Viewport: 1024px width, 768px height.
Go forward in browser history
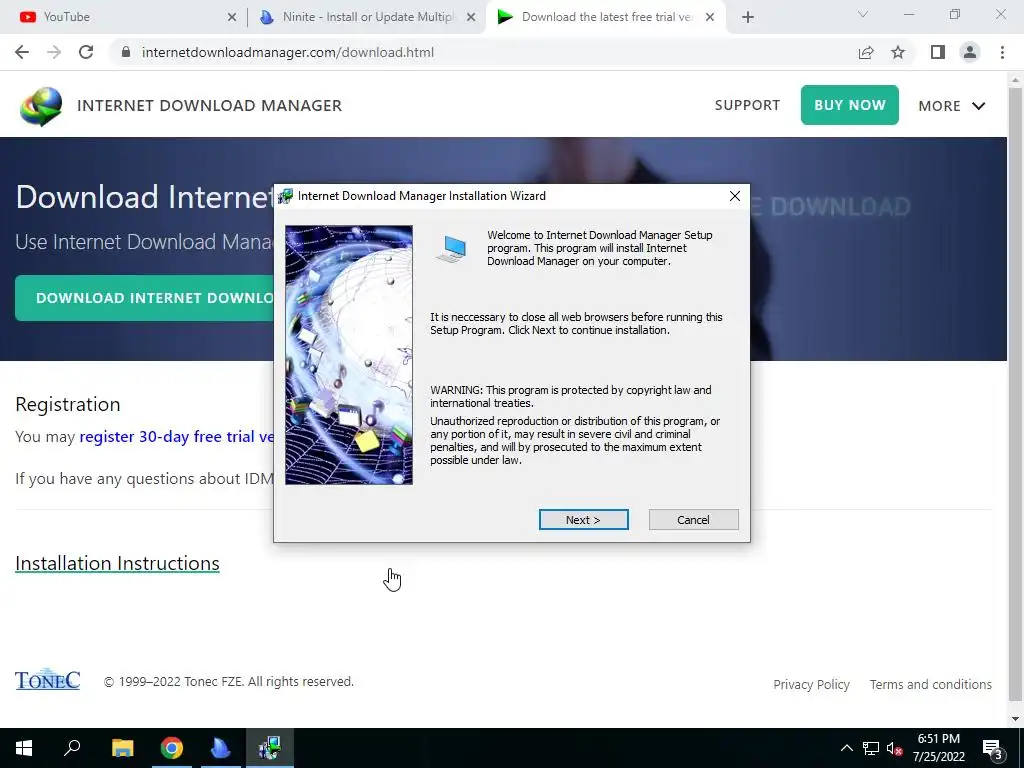[54, 52]
